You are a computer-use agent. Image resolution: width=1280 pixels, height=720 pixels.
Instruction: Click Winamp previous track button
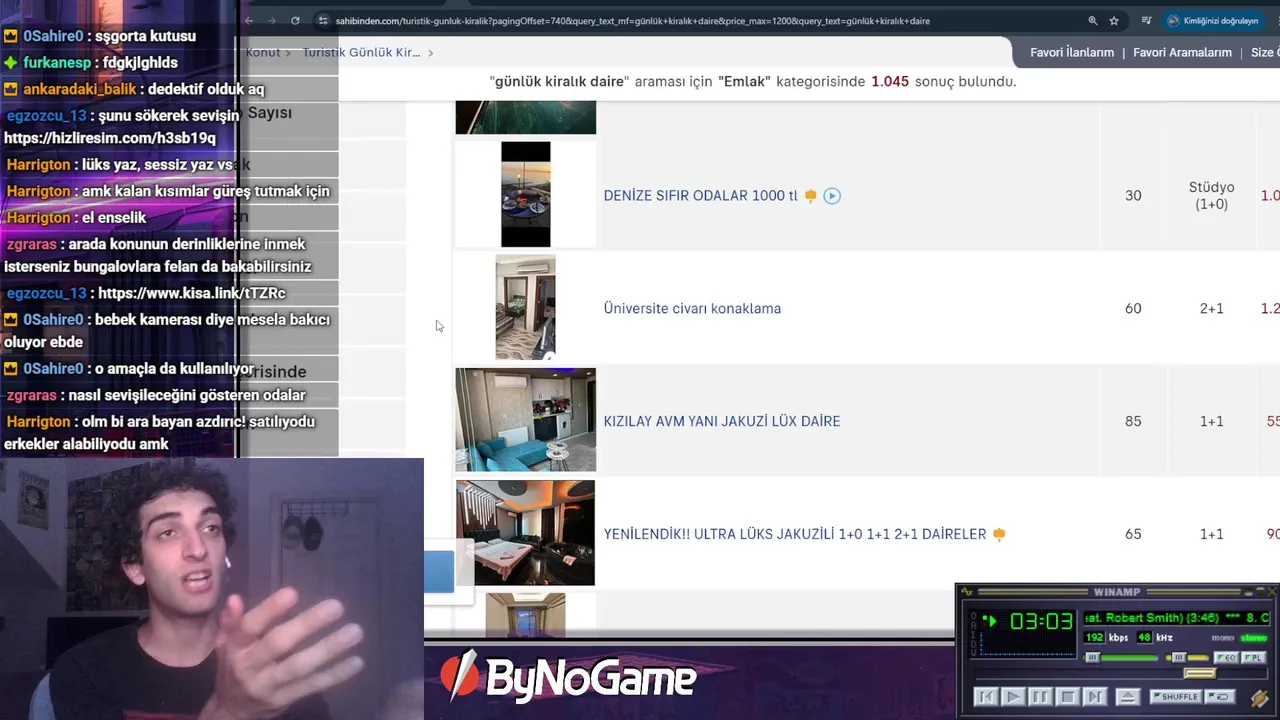pyautogui.click(x=985, y=697)
